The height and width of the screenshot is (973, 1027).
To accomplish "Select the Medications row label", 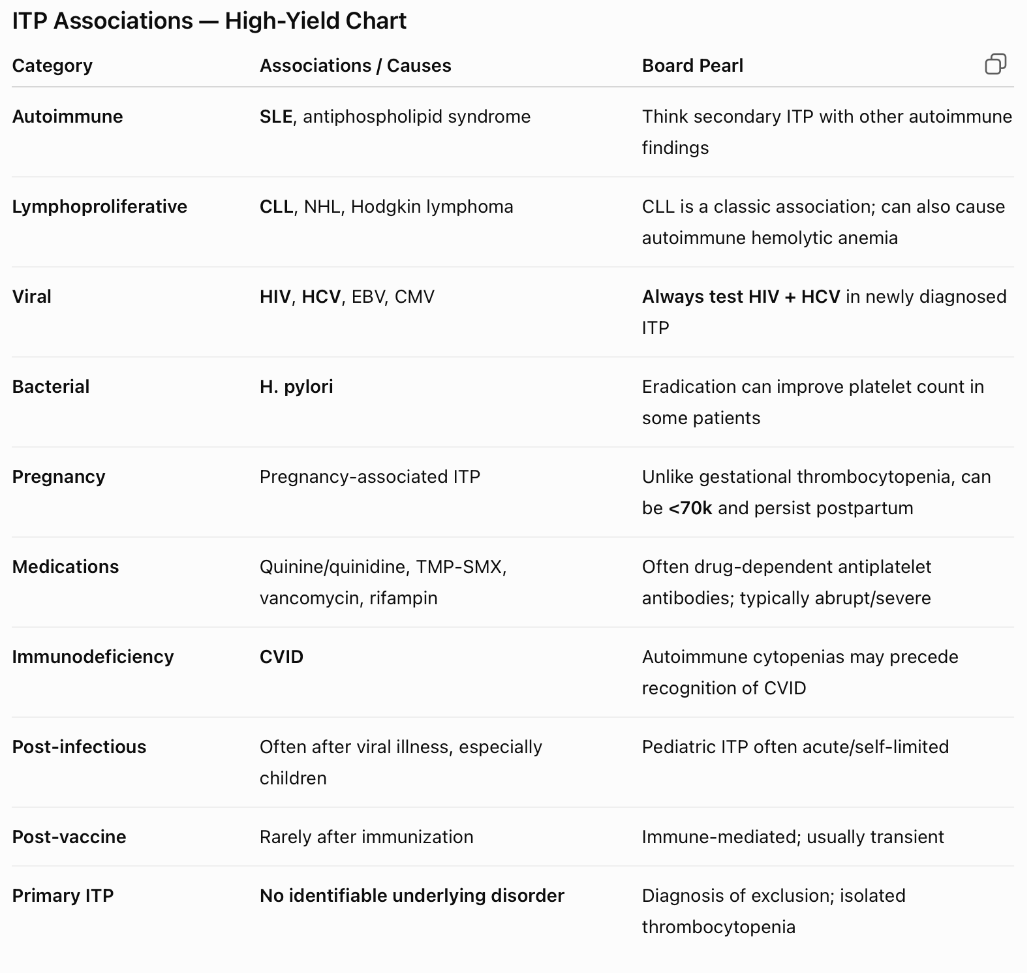I will click(65, 567).
